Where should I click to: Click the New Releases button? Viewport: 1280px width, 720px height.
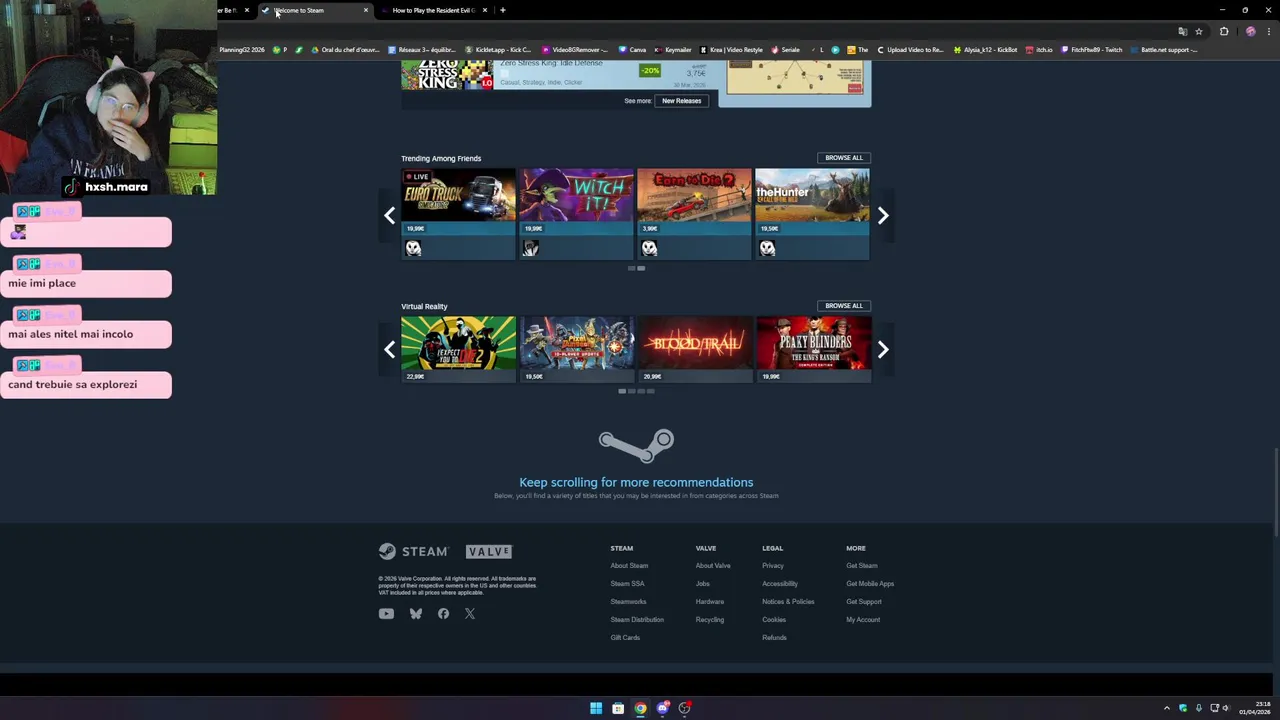682,101
